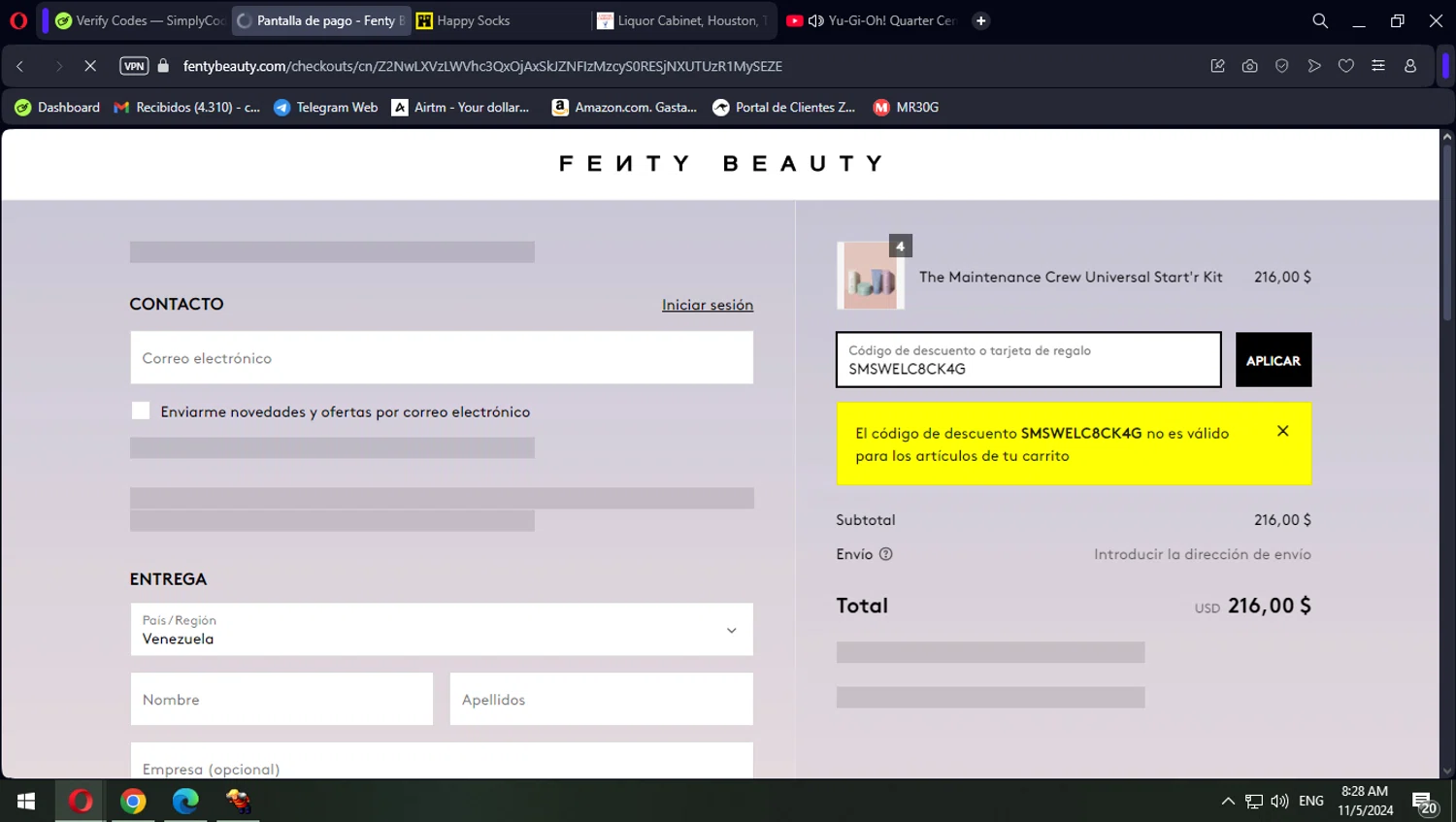Click the Correo electrónico input field
Viewport: 1456px width, 822px height.
tap(442, 358)
